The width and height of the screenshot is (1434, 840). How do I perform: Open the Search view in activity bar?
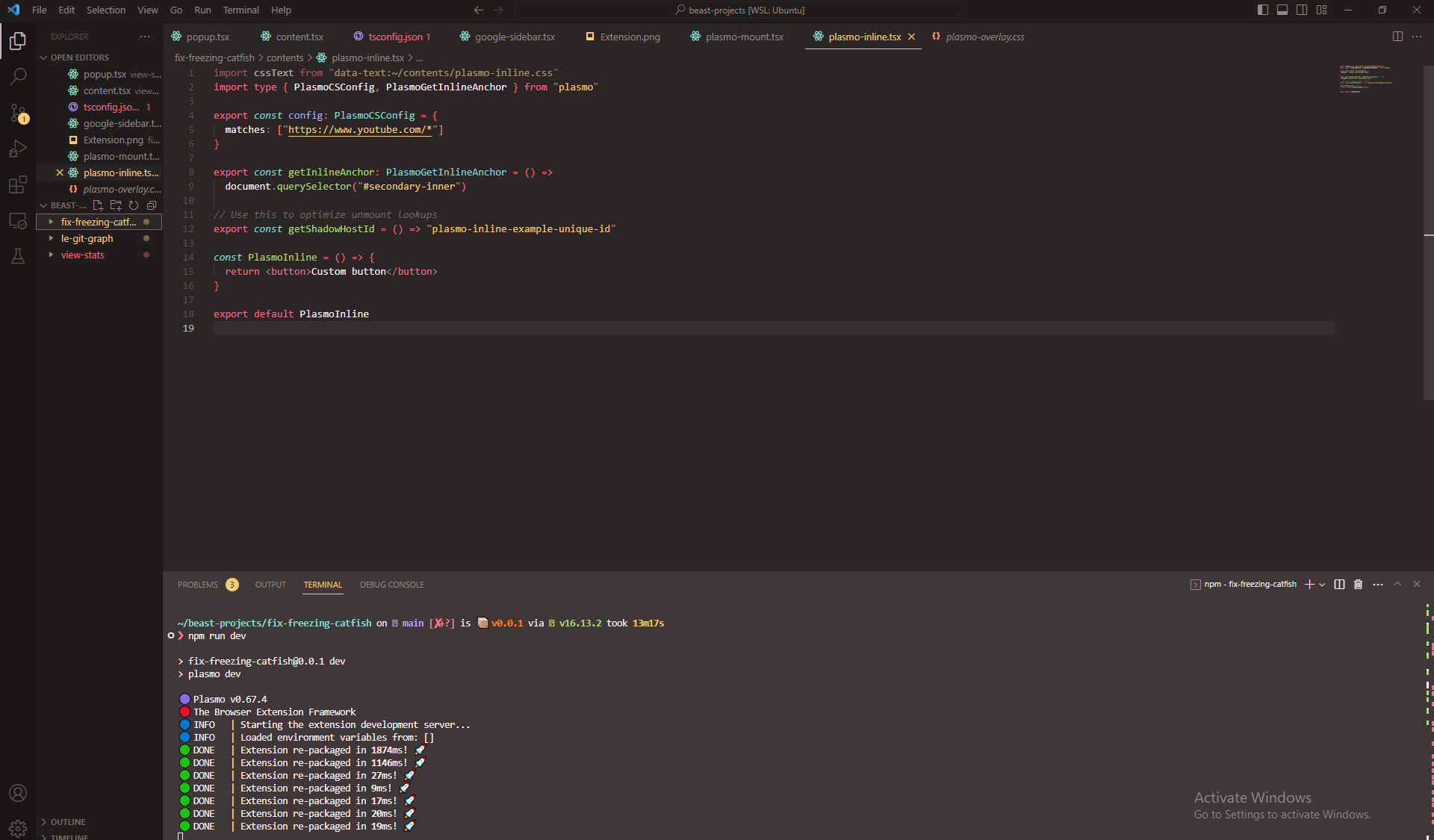(18, 77)
